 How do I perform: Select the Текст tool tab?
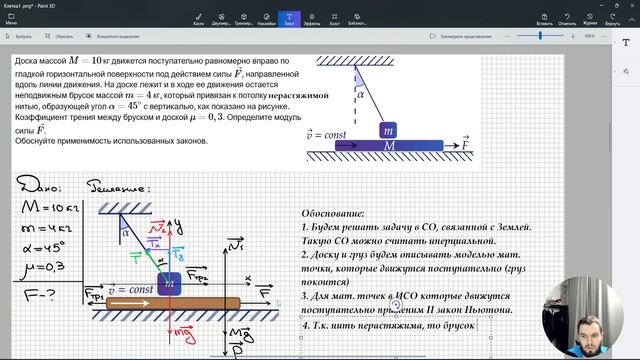(x=289, y=19)
